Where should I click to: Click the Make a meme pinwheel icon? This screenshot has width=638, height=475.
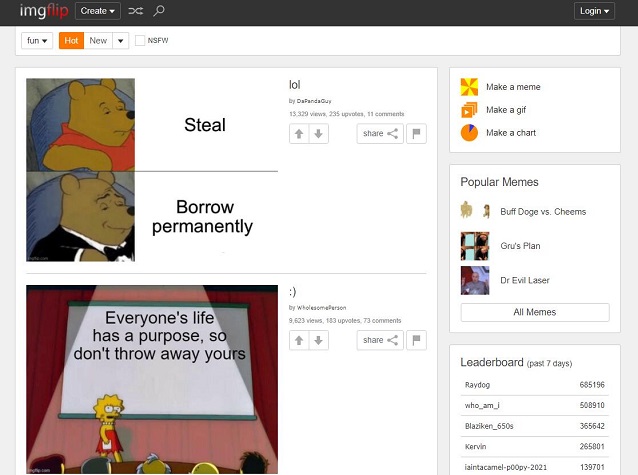[469, 87]
